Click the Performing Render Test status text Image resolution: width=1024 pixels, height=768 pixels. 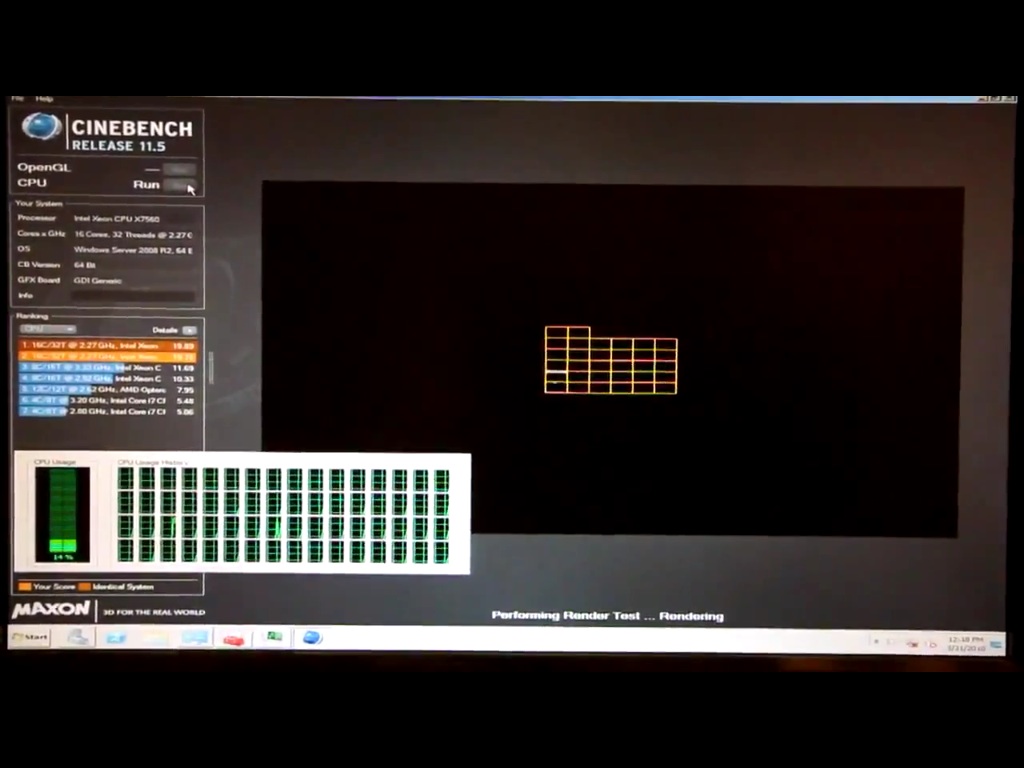tap(607, 616)
